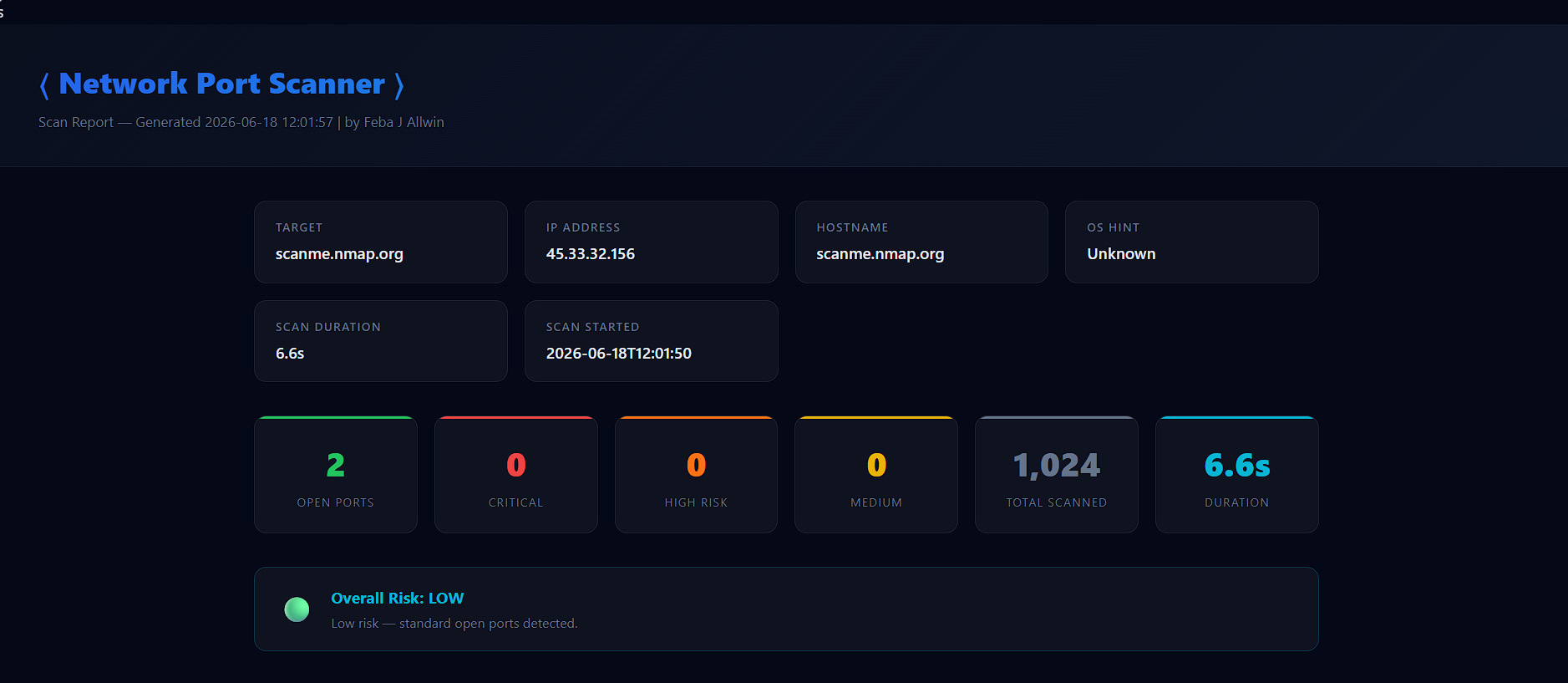
Task: Click the "CRITICAL" stat label
Action: coord(516,502)
